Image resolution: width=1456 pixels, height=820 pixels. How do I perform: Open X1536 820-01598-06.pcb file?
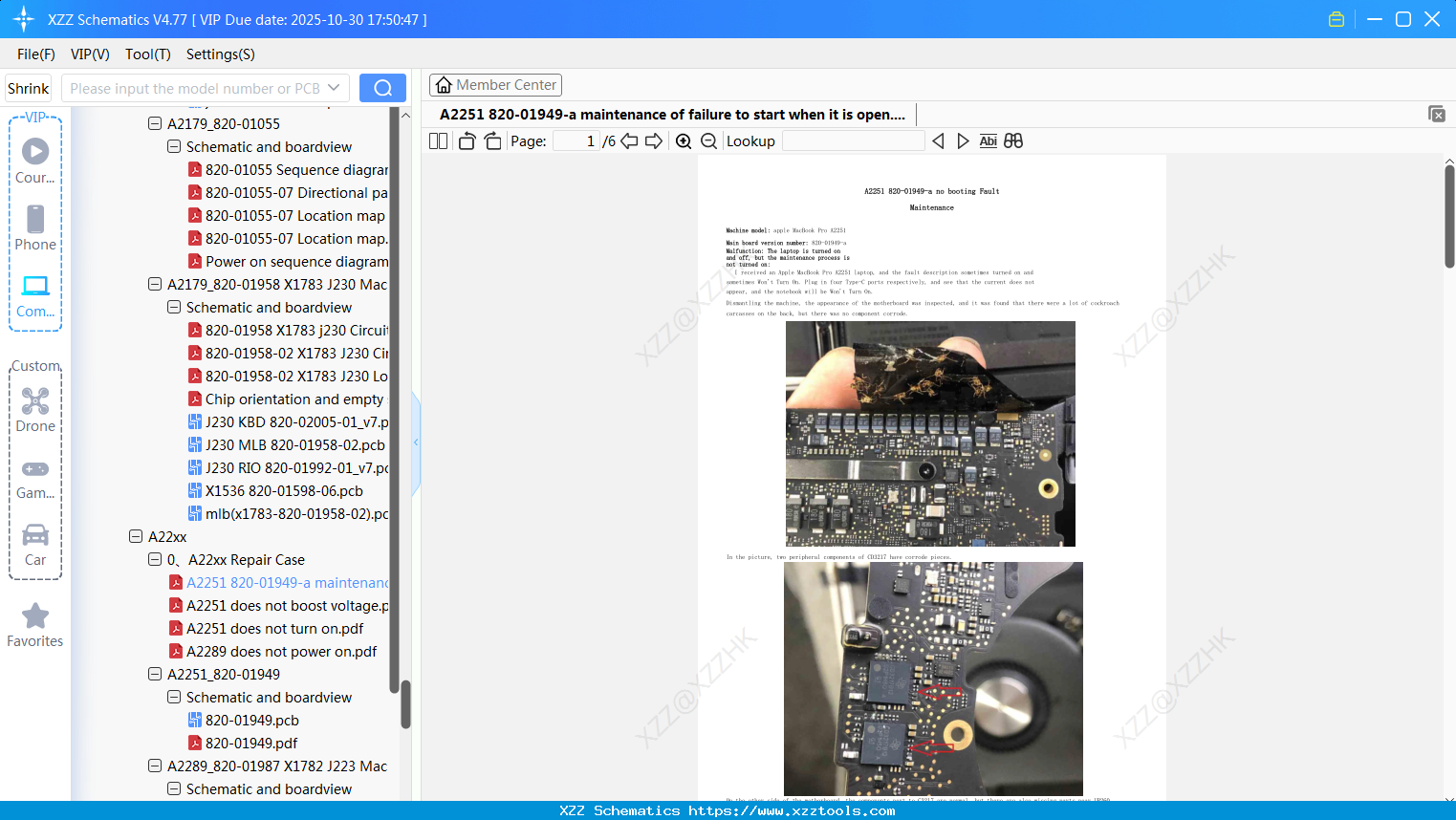click(x=275, y=490)
